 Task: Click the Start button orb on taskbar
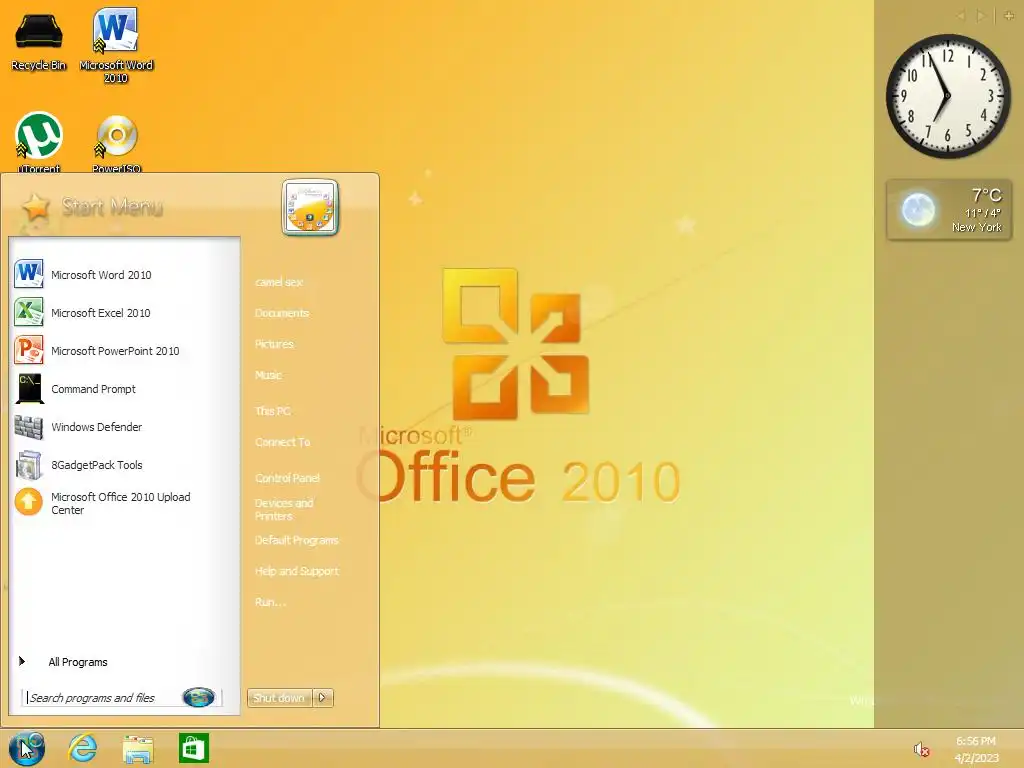pos(27,748)
